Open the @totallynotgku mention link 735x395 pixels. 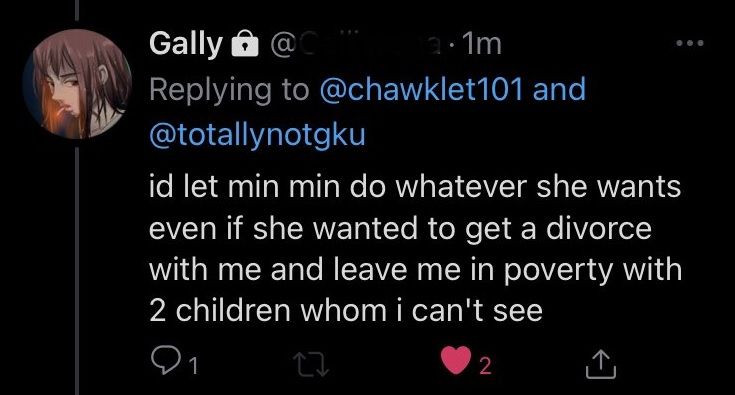pos(257,135)
